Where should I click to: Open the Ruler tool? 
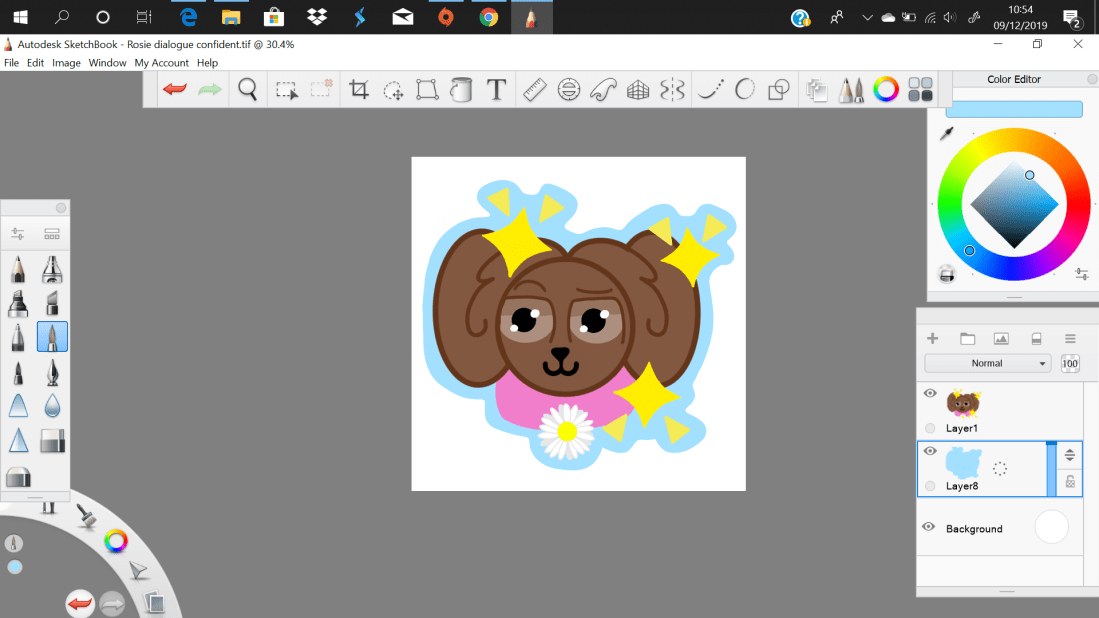534,90
